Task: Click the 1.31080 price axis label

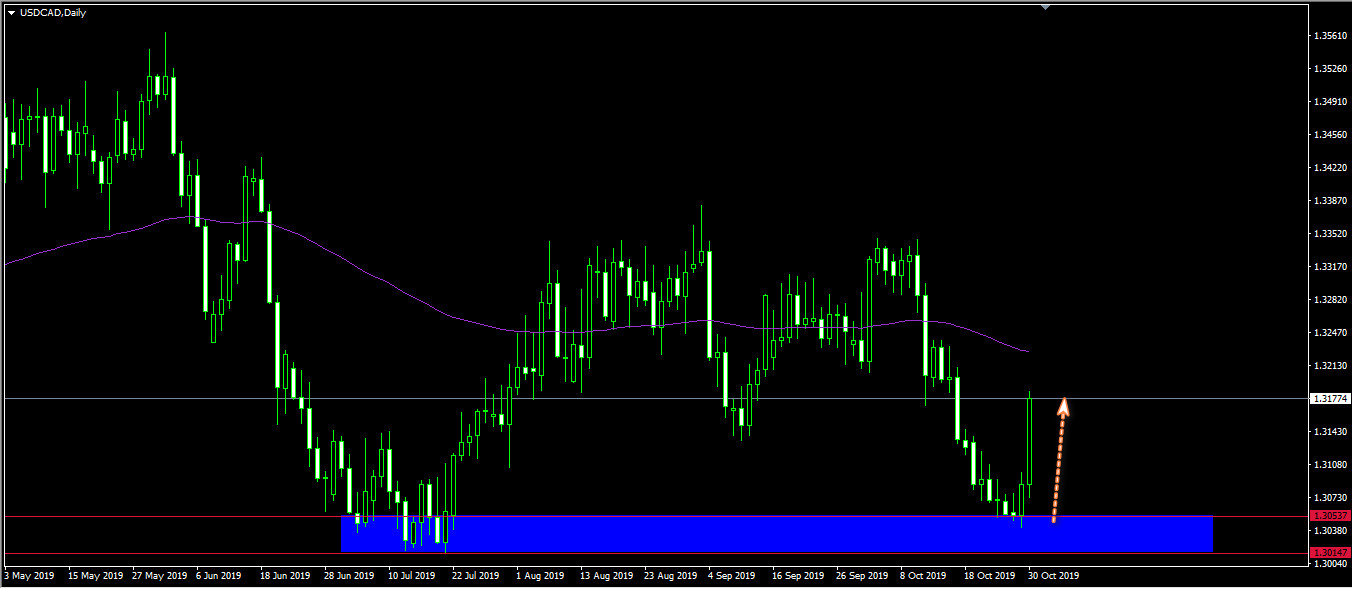Action: click(x=1330, y=465)
